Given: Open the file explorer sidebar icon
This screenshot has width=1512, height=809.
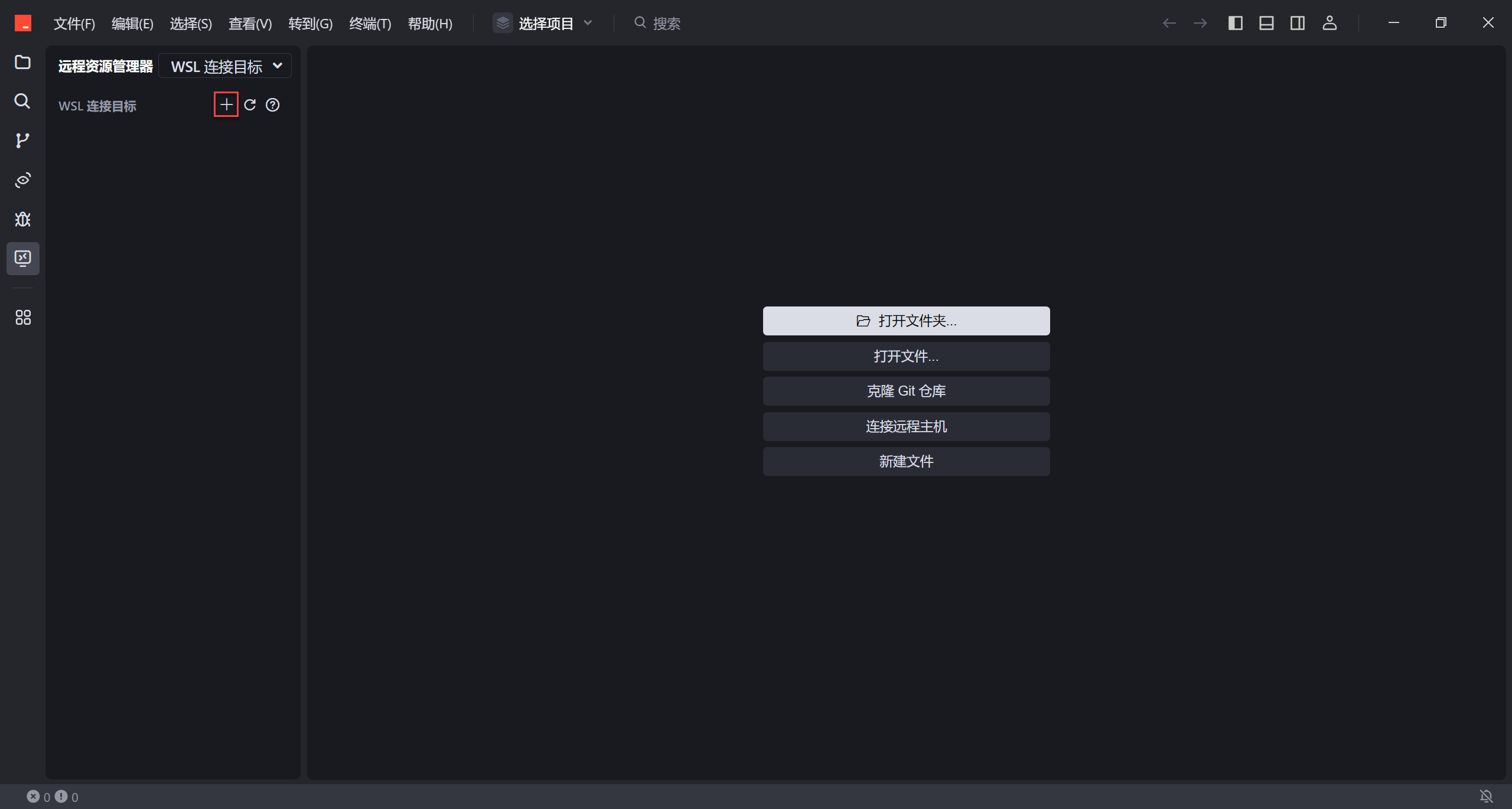Looking at the screenshot, I should [22, 62].
